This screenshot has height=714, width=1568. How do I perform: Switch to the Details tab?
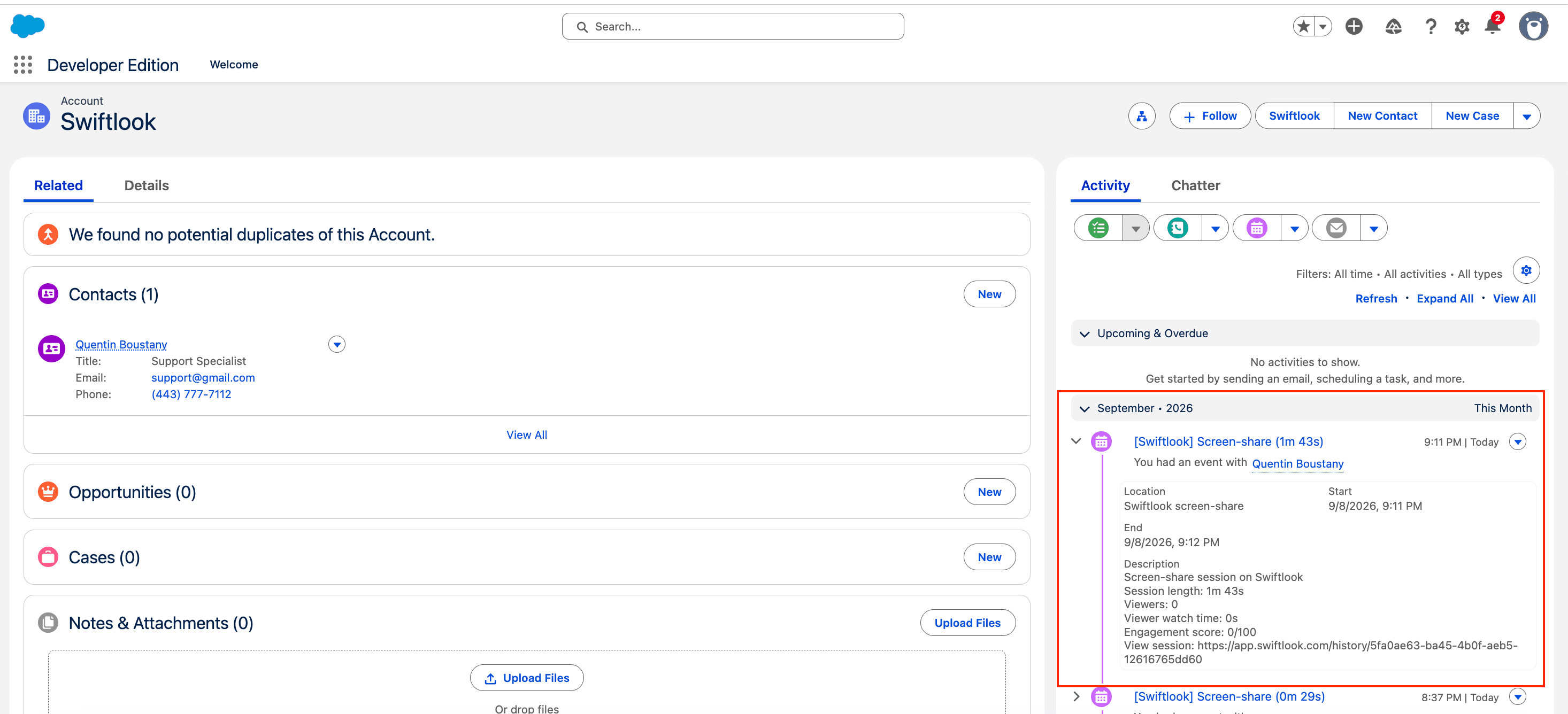tap(147, 185)
